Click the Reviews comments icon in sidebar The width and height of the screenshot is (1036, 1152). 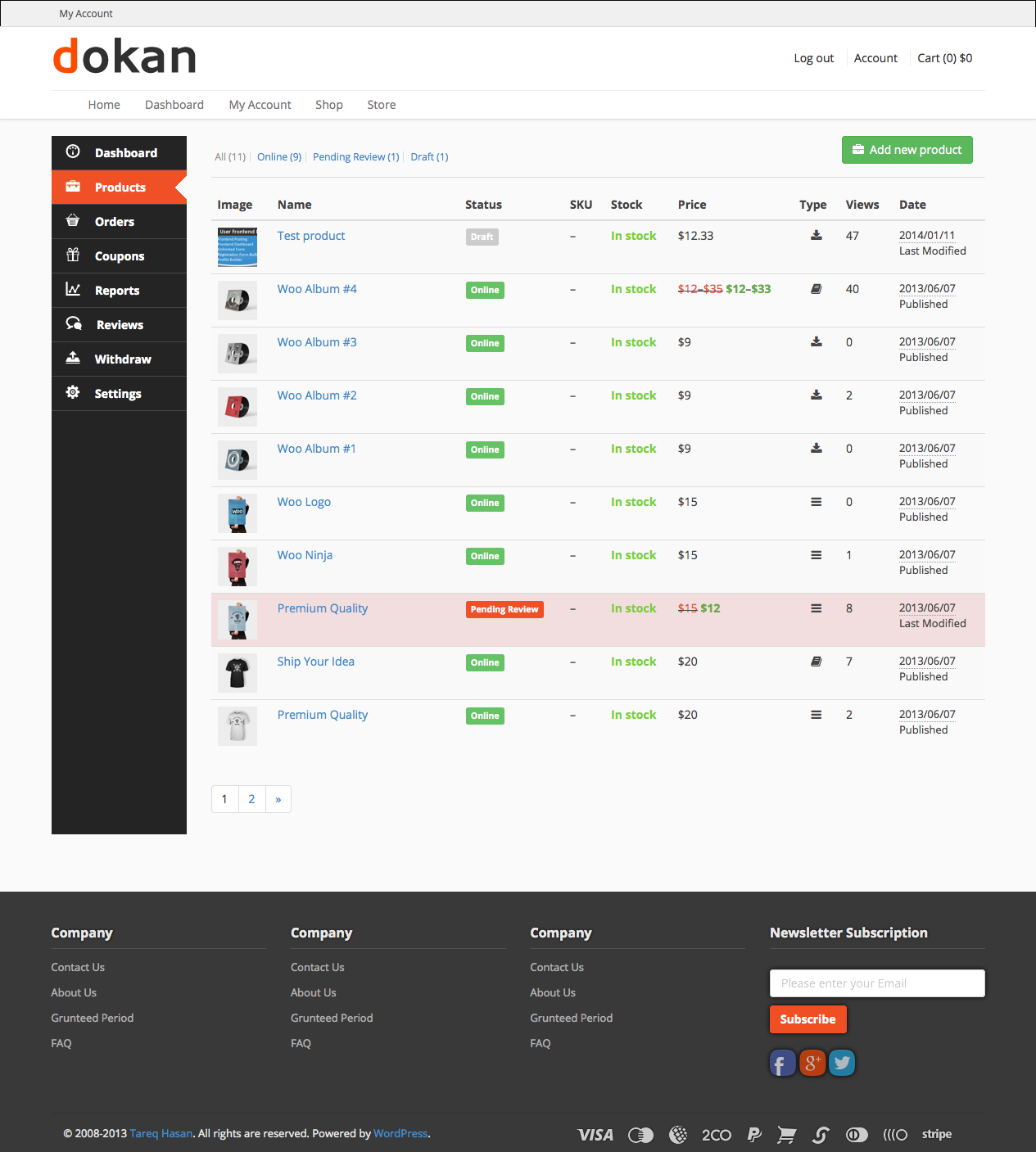[x=74, y=323]
